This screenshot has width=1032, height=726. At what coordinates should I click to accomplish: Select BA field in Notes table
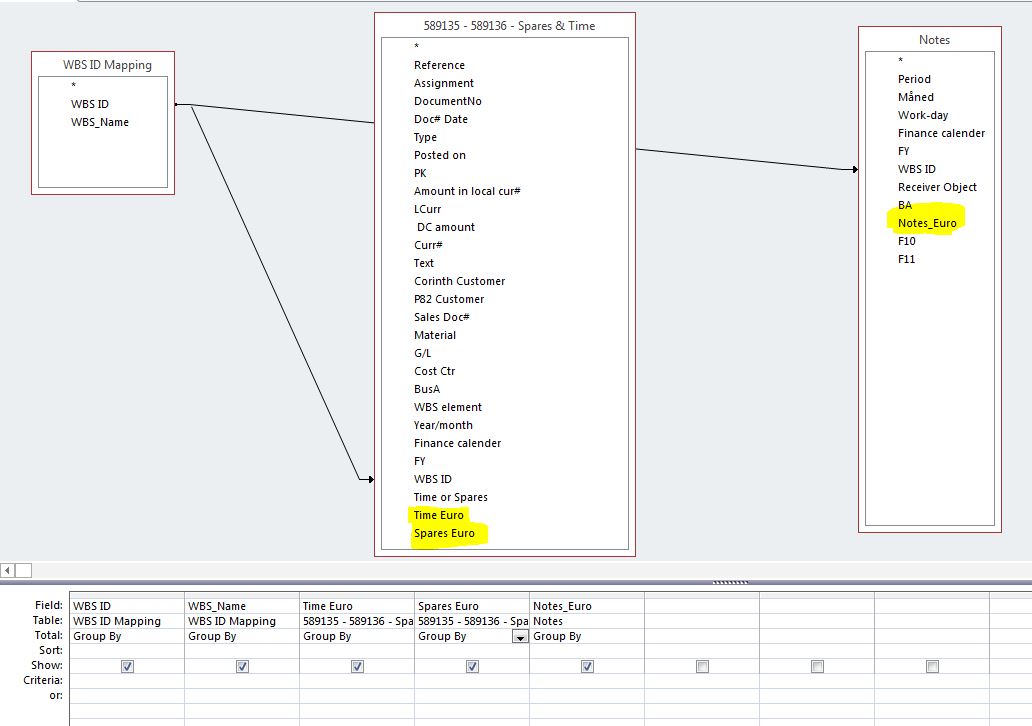[904, 205]
